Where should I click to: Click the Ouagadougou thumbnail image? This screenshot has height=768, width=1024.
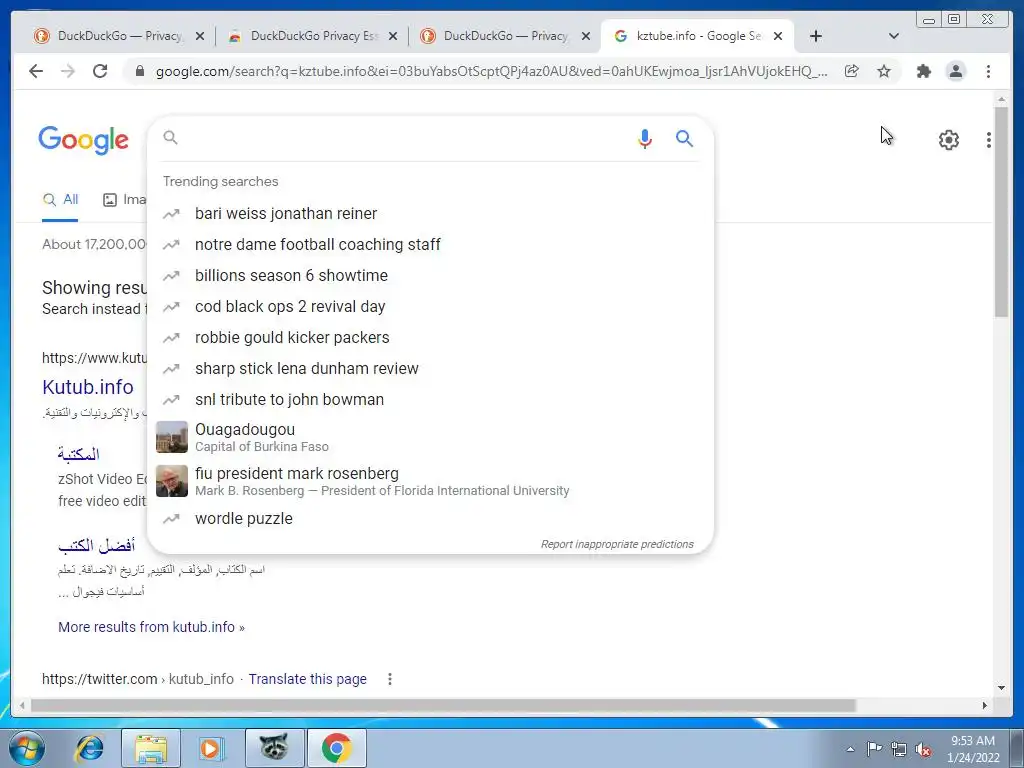coord(172,438)
